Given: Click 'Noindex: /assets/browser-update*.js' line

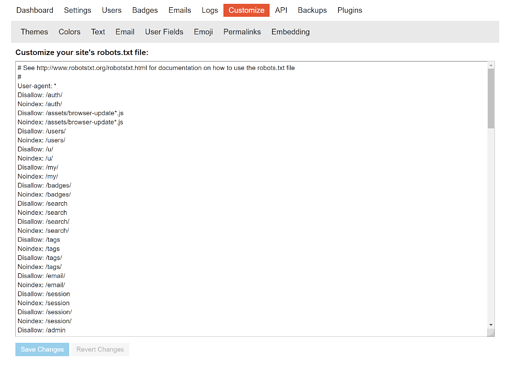Looking at the screenshot, I should pyautogui.click(x=70, y=122).
